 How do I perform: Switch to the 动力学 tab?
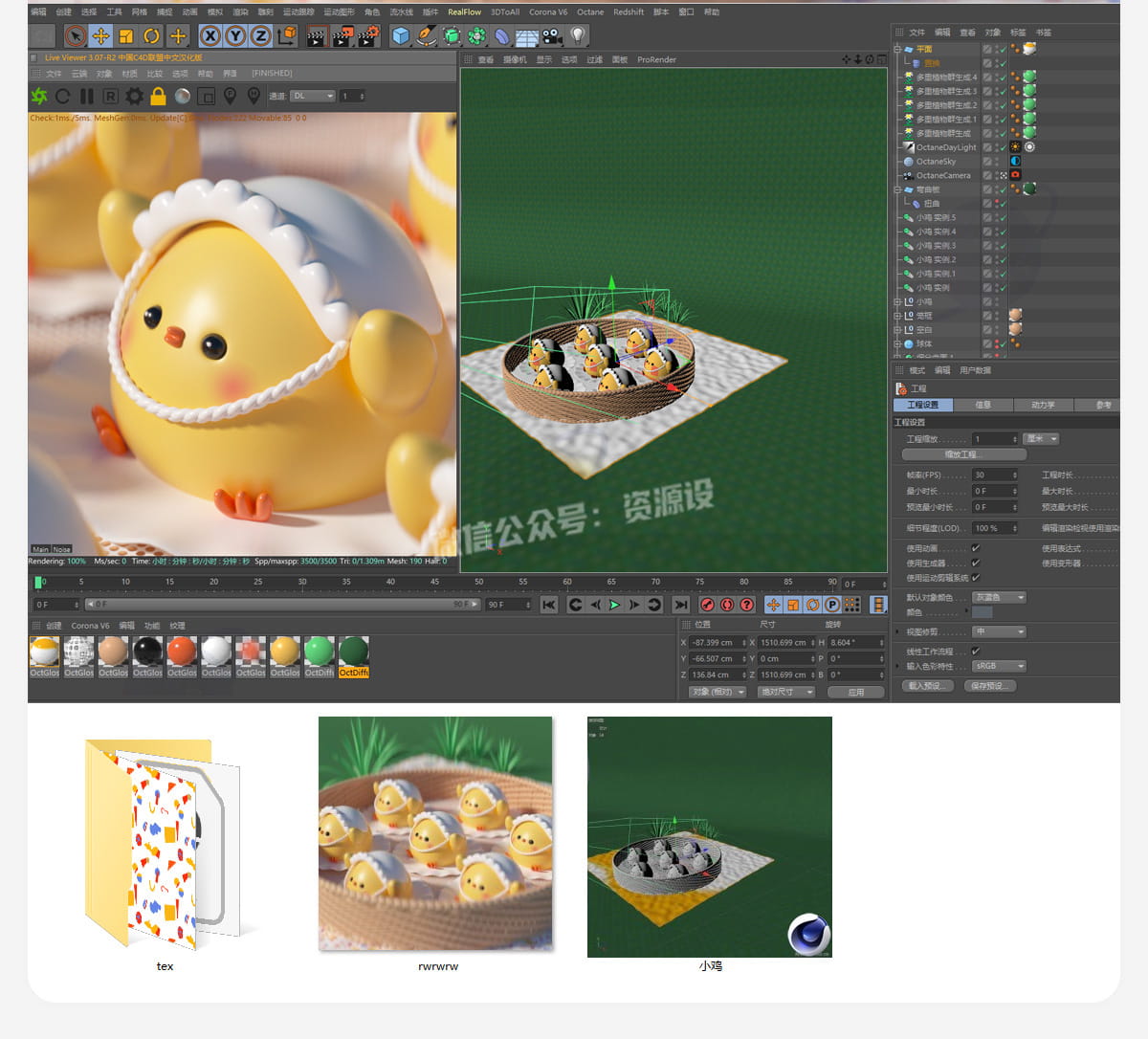click(1042, 405)
